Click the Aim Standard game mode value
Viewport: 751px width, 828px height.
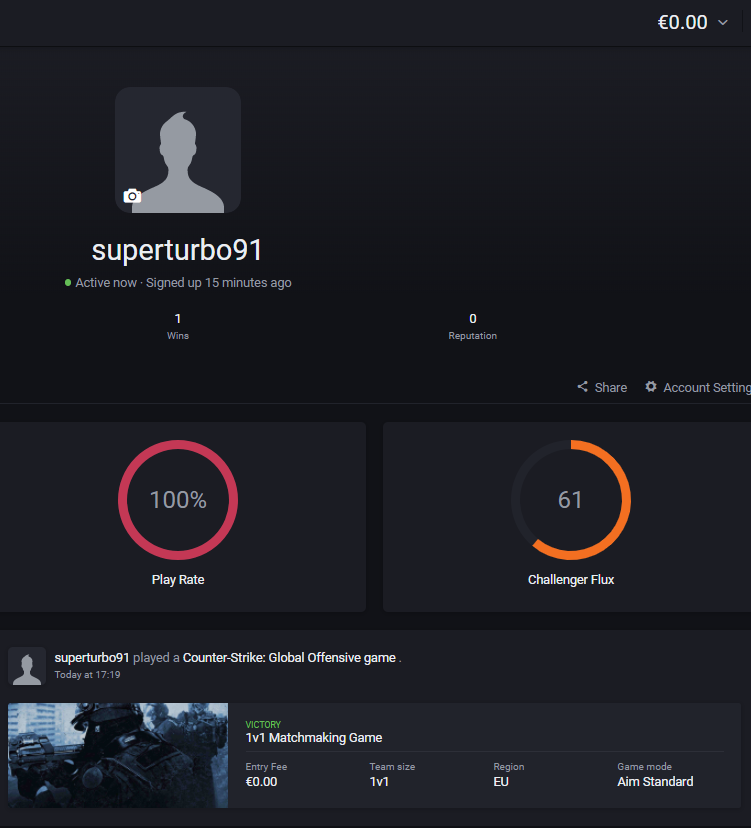click(655, 782)
